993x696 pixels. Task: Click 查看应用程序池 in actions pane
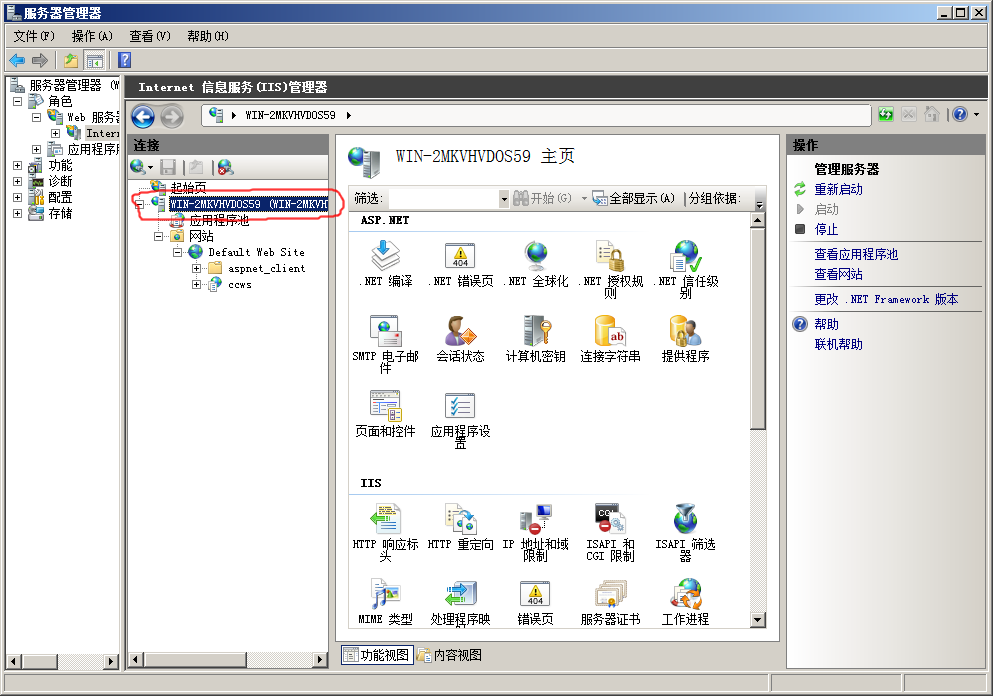point(856,254)
